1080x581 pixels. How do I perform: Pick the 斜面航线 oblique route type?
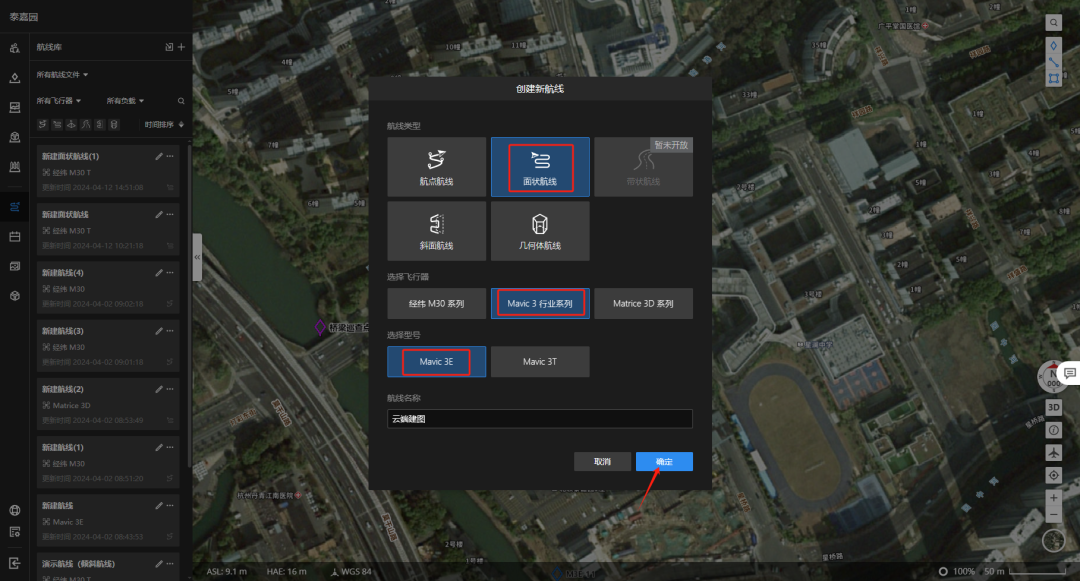point(437,231)
